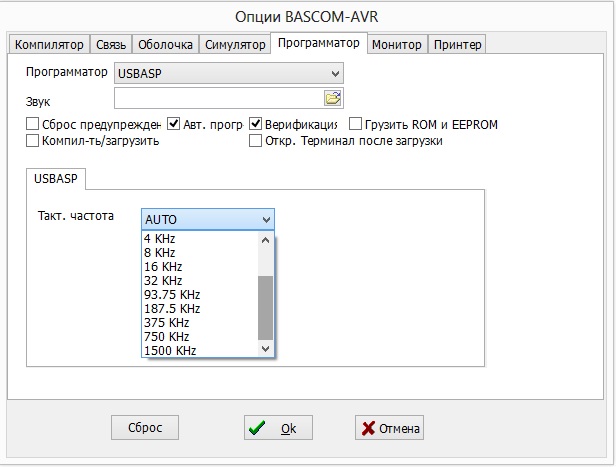Select 93.75 KHz in the frequency list
The width and height of the screenshot is (616, 467).
tap(200, 295)
